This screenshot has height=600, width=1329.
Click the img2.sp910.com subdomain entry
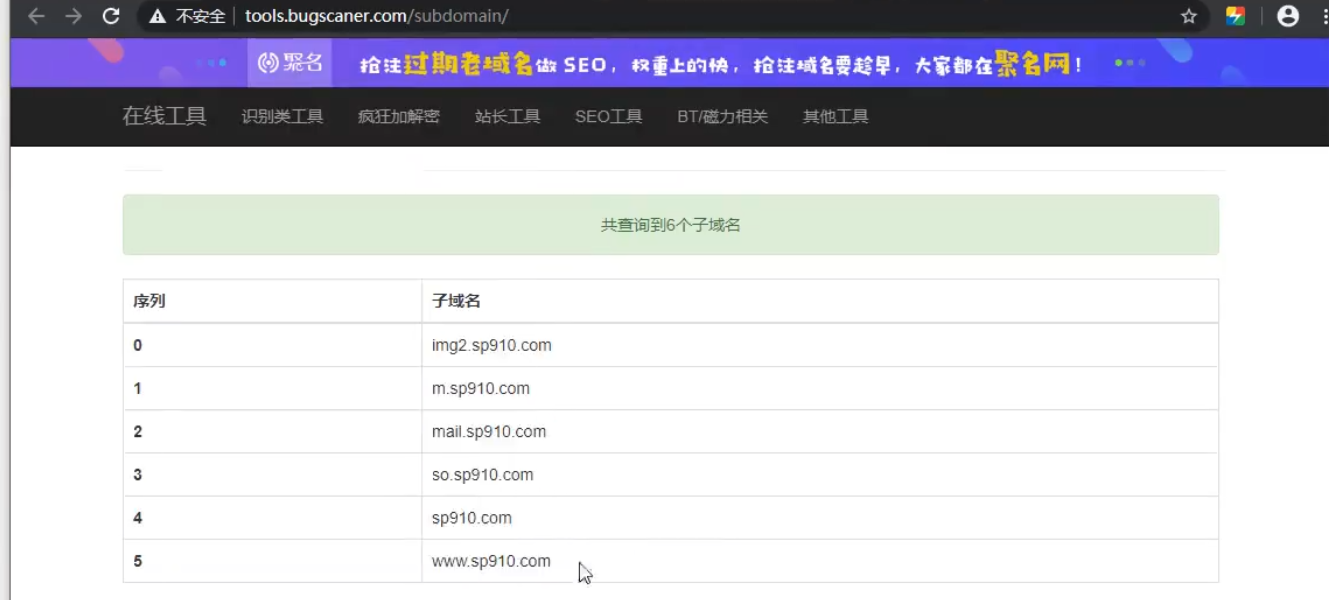[x=492, y=345]
